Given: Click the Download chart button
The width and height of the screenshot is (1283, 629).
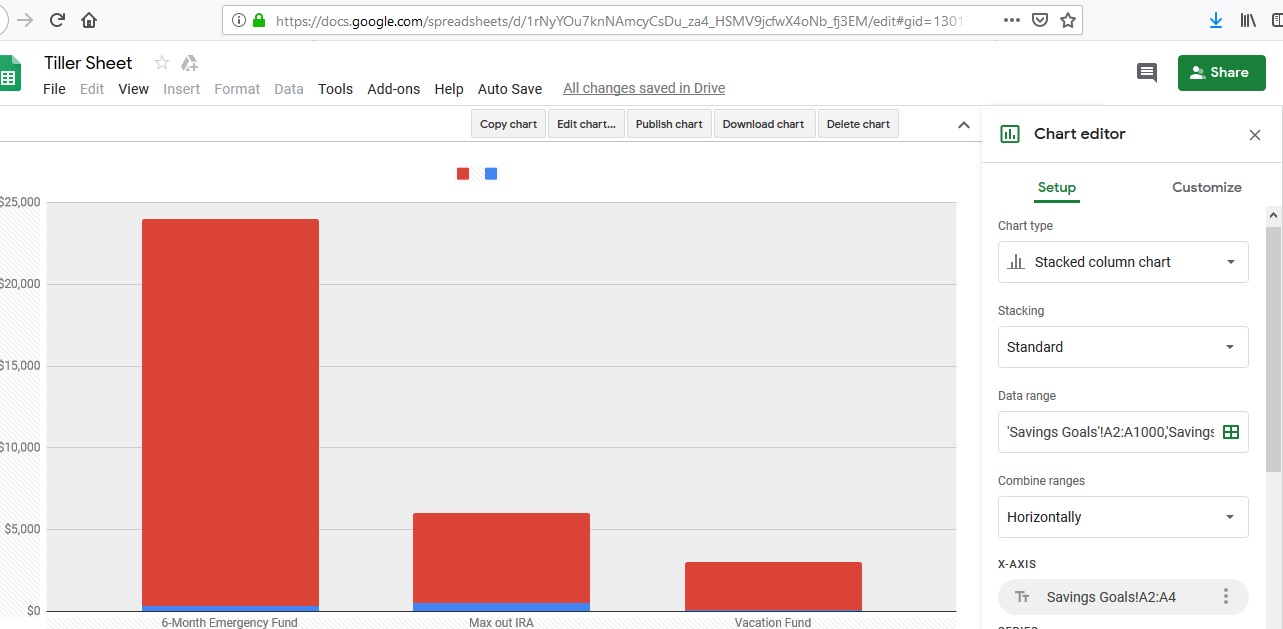Looking at the screenshot, I should (763, 124).
